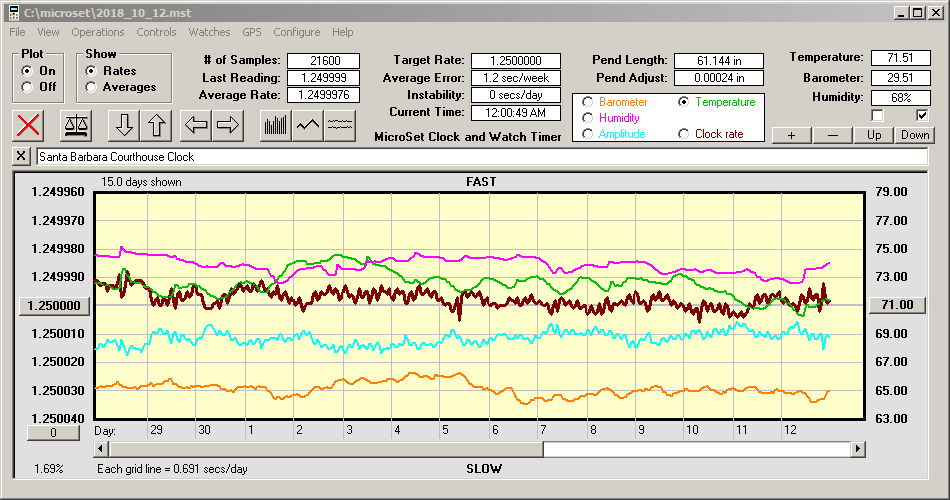Click the Barometer value field
Viewport: 950px width, 500px height.
pyautogui.click(x=900, y=78)
